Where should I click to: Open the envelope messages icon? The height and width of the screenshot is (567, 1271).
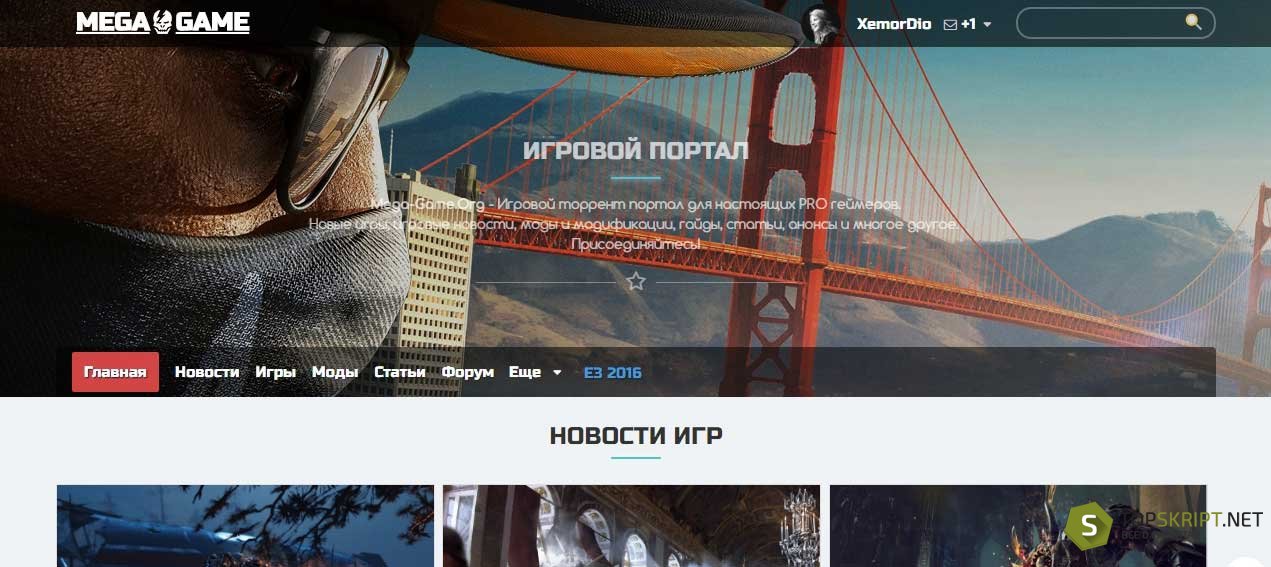[x=950, y=24]
